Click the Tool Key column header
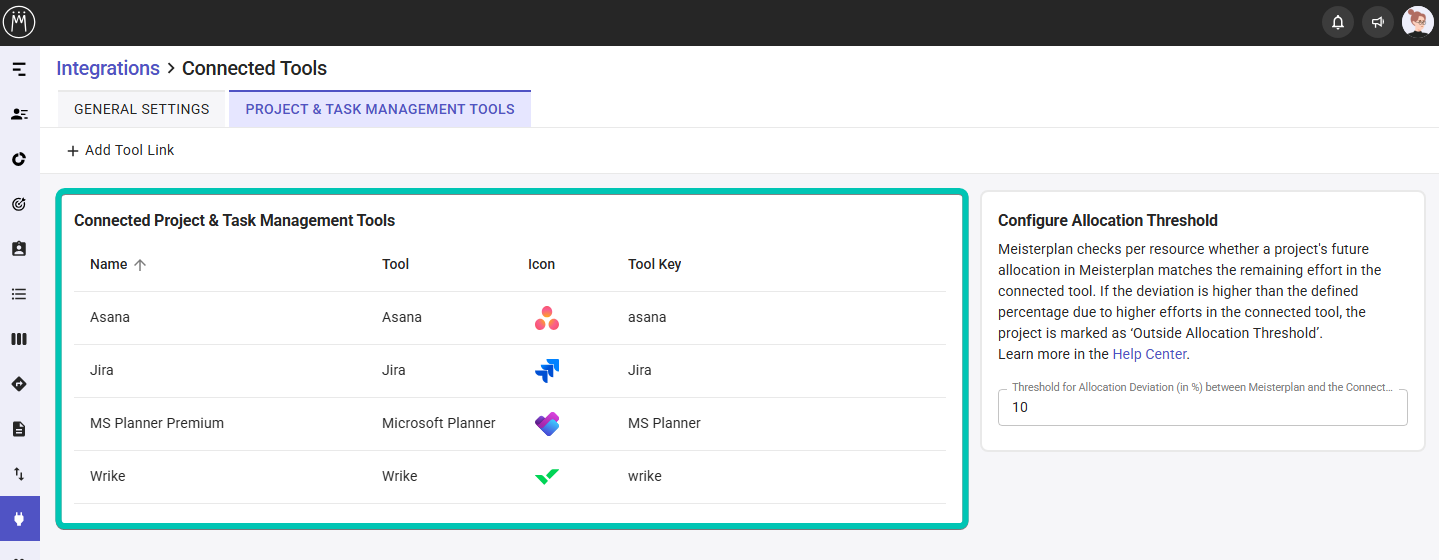Image resolution: width=1439 pixels, height=560 pixels. coord(654,264)
